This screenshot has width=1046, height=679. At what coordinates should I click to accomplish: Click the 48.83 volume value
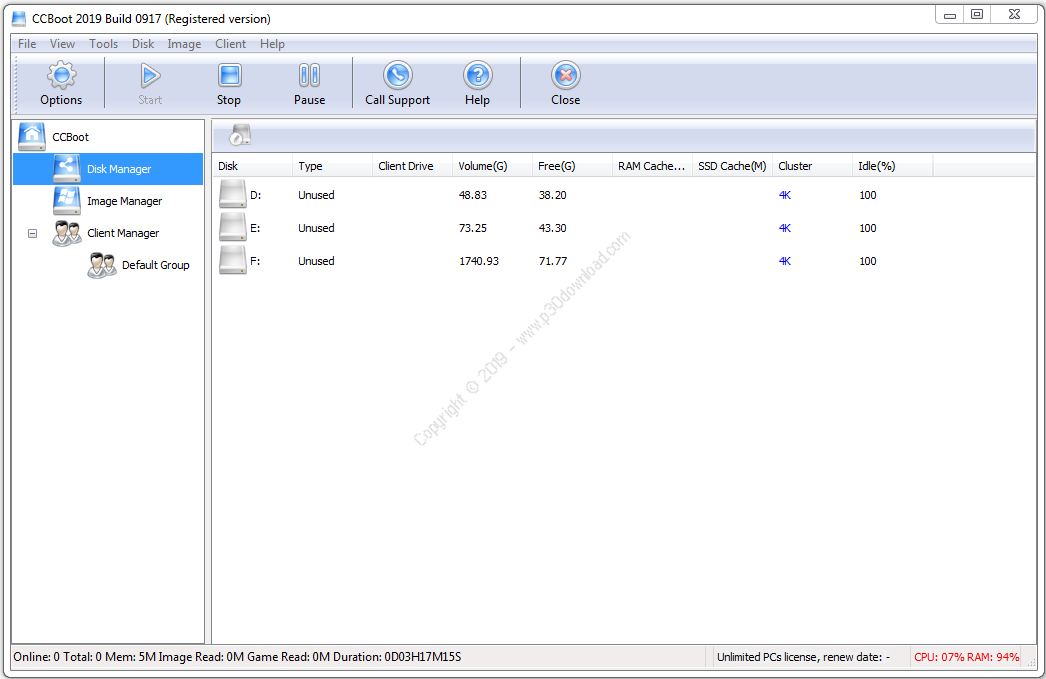[473, 195]
